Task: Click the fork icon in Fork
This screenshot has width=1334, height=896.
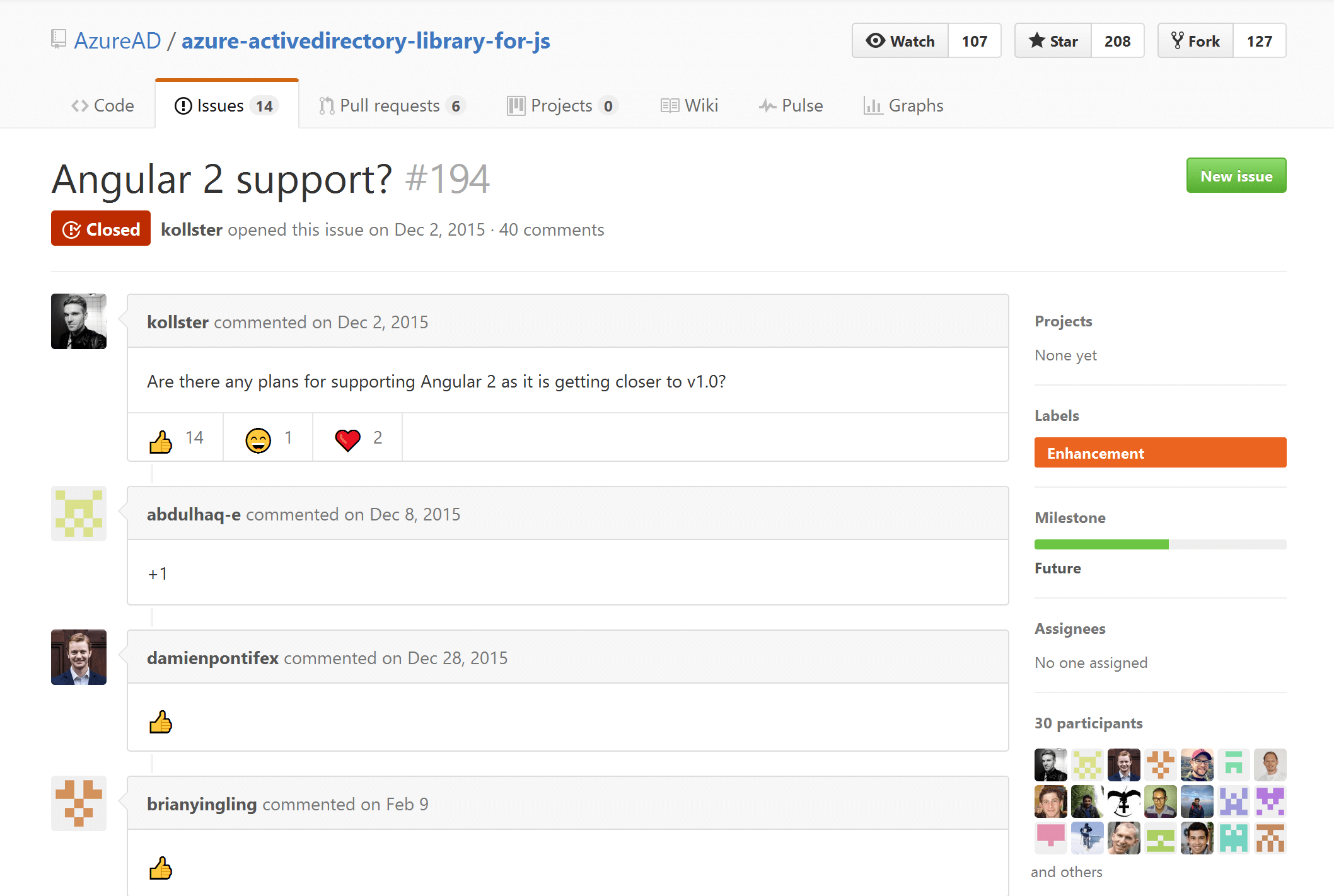Action: tap(1177, 40)
